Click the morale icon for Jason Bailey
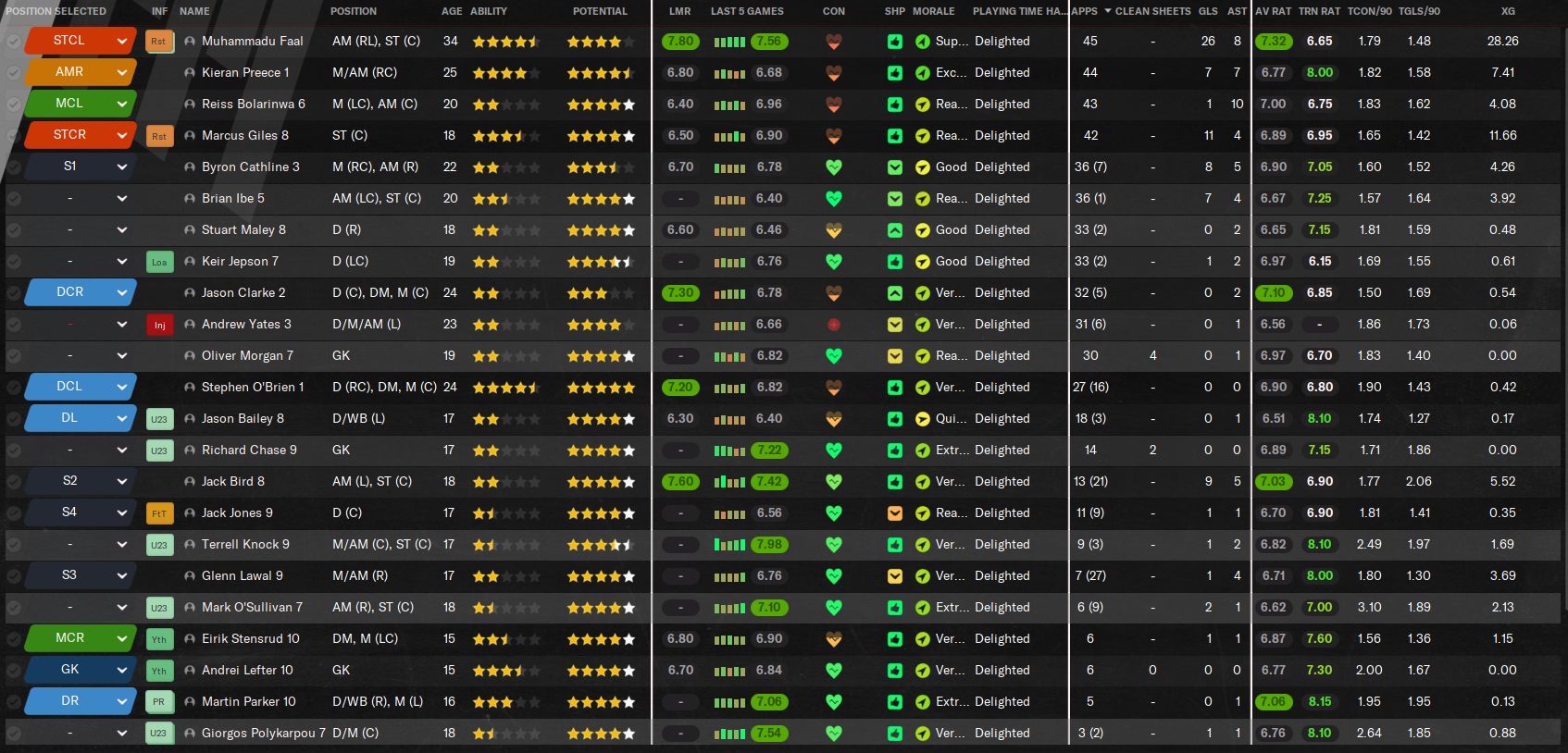The height and width of the screenshot is (753, 1568). click(923, 419)
